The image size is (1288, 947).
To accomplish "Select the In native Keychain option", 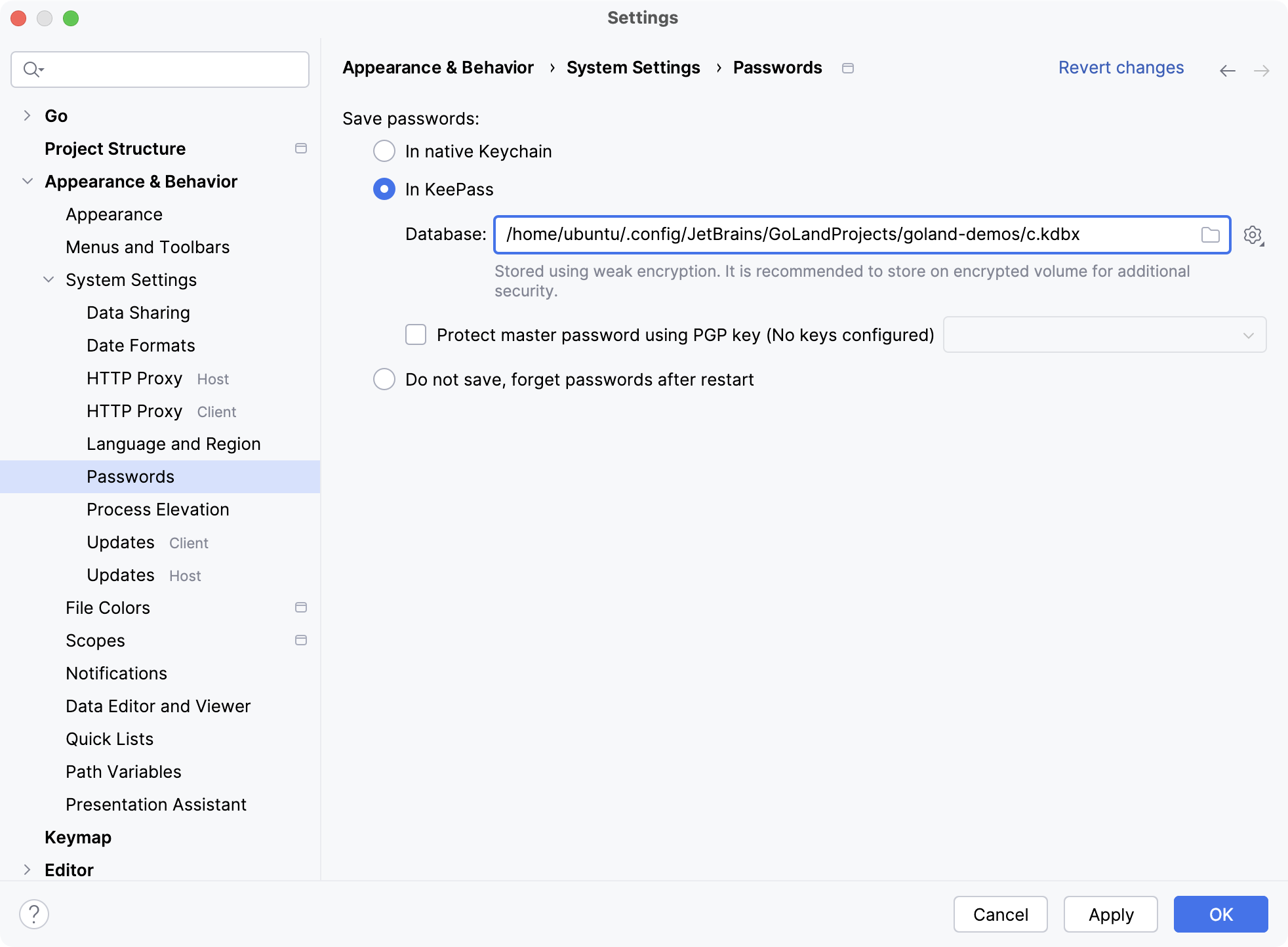I will [384, 151].
